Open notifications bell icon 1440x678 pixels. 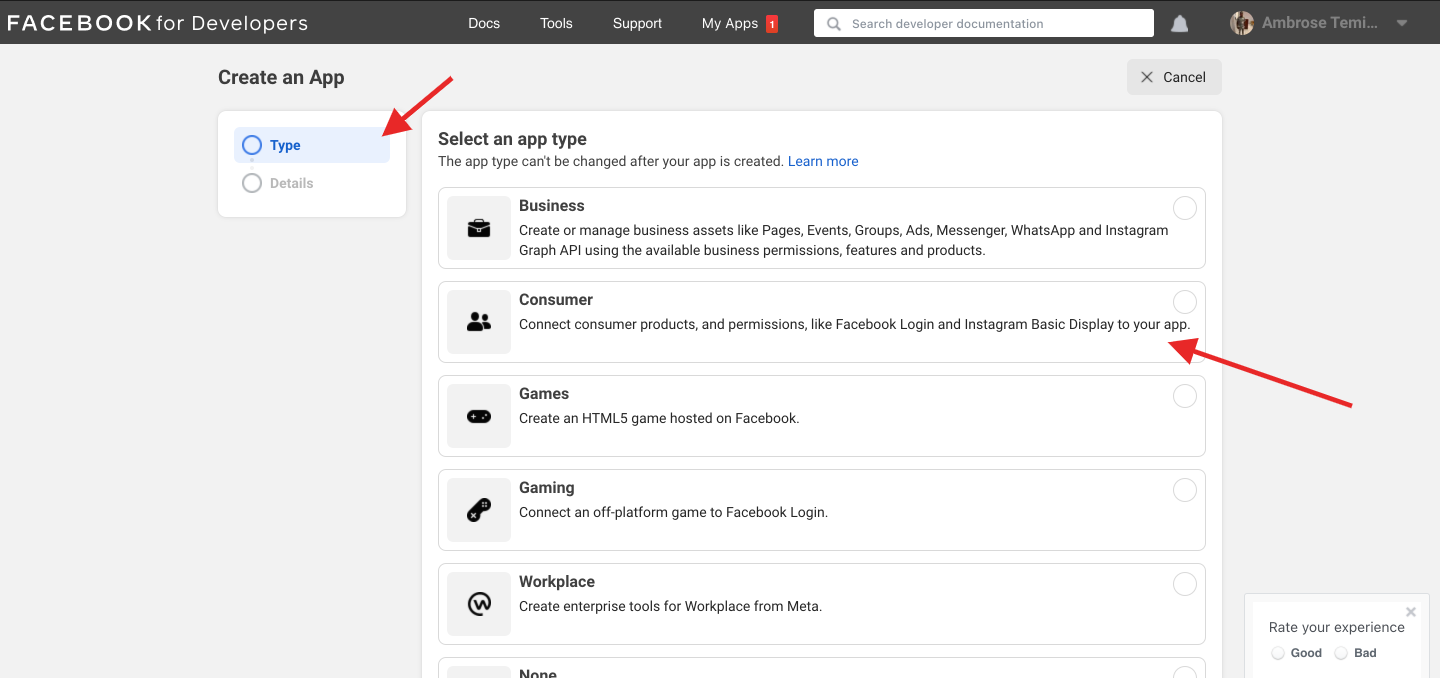pos(1180,23)
